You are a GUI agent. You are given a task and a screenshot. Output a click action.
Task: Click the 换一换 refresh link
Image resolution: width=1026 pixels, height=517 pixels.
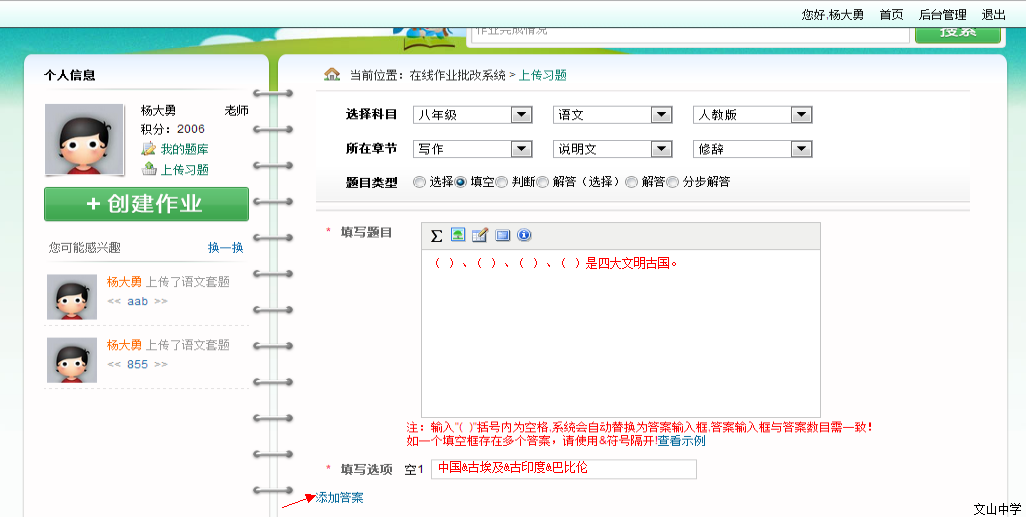coord(225,248)
